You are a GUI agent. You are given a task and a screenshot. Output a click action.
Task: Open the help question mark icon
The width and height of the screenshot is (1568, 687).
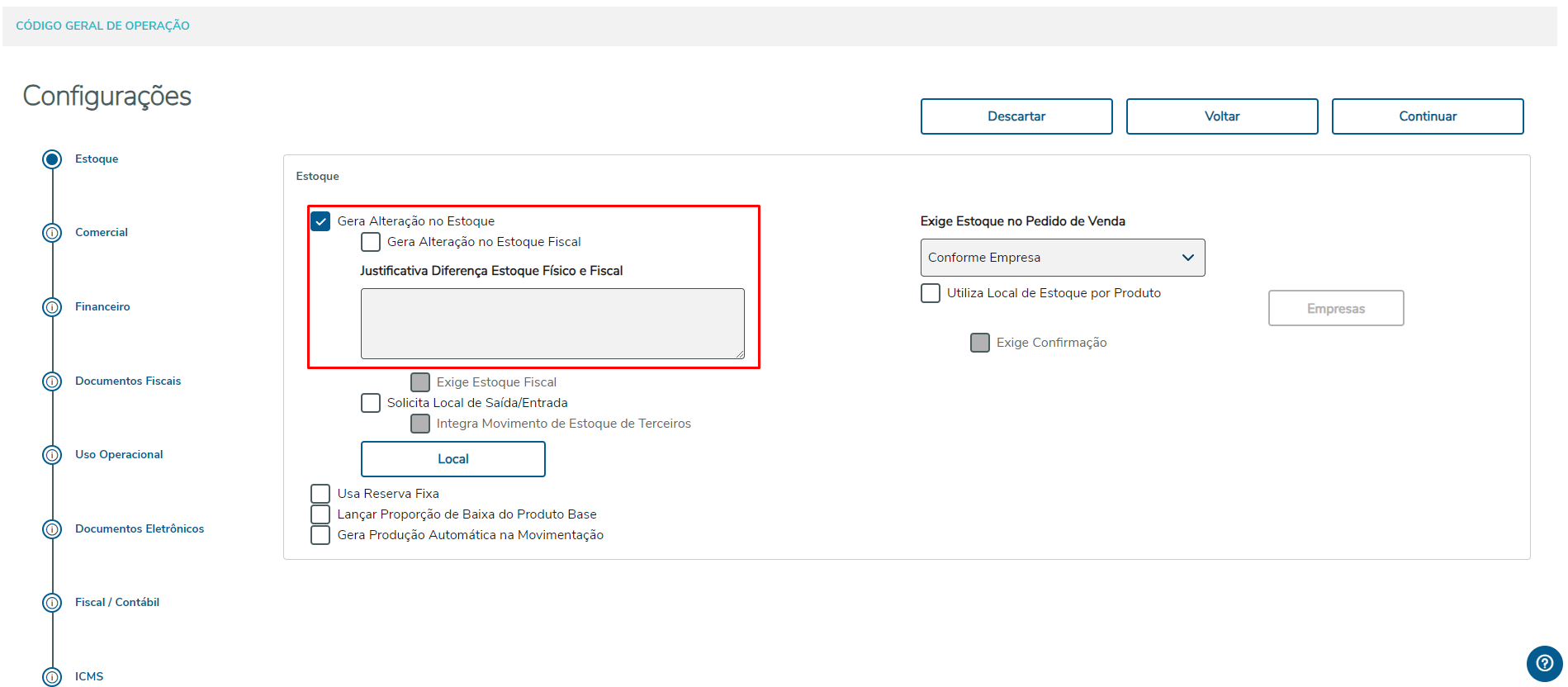tap(1544, 663)
